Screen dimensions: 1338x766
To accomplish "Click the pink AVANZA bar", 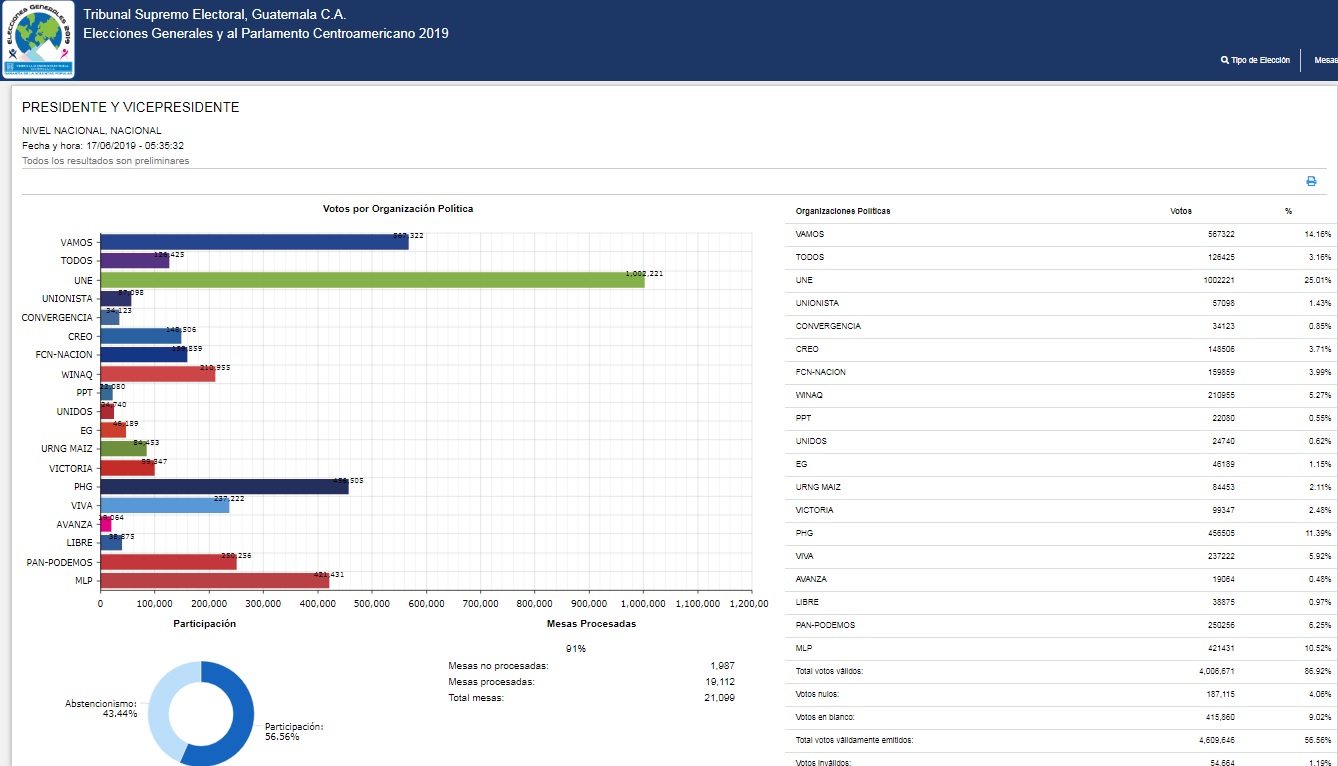I will click(x=106, y=524).
